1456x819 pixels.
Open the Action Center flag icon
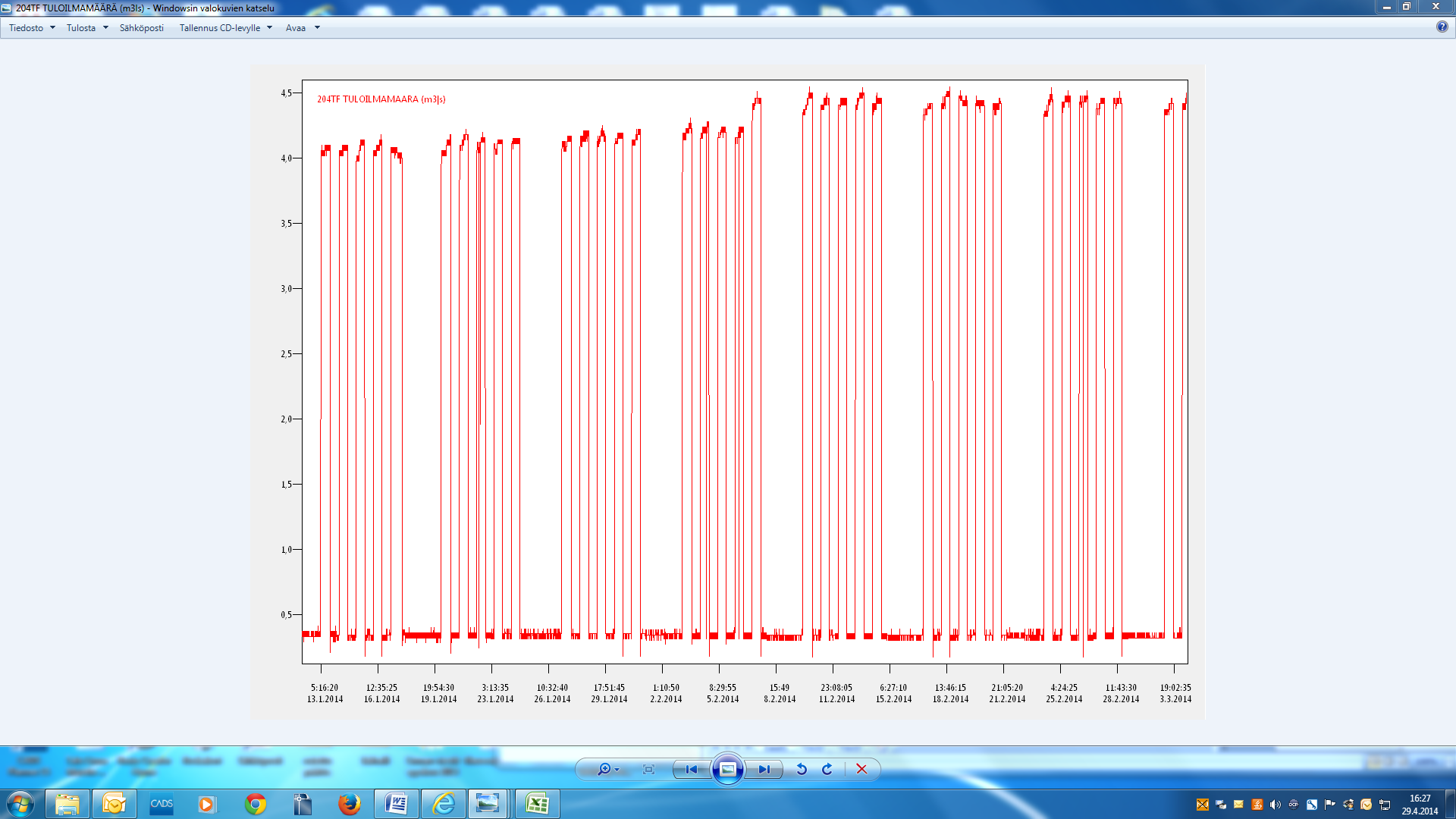click(x=1329, y=805)
